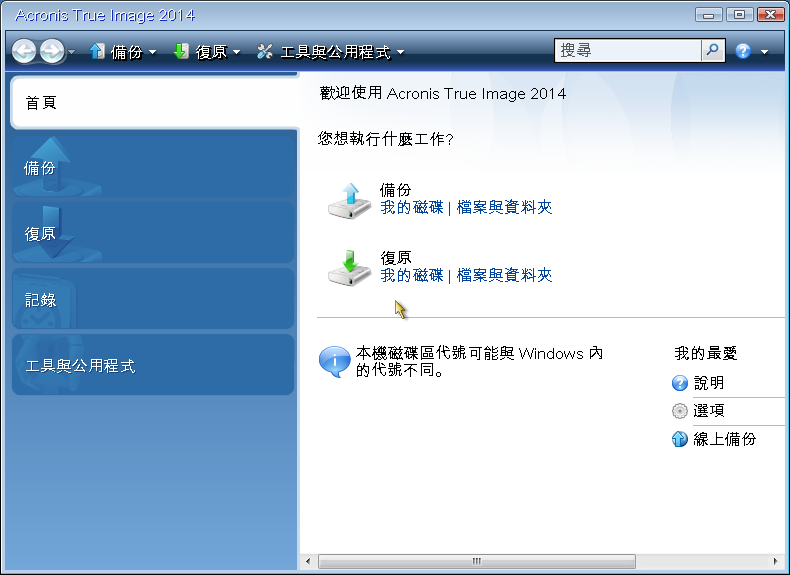Viewport: 790px width, 575px height.
Task: Open 檔案與資料夾 link under 備份
Action: (504, 207)
